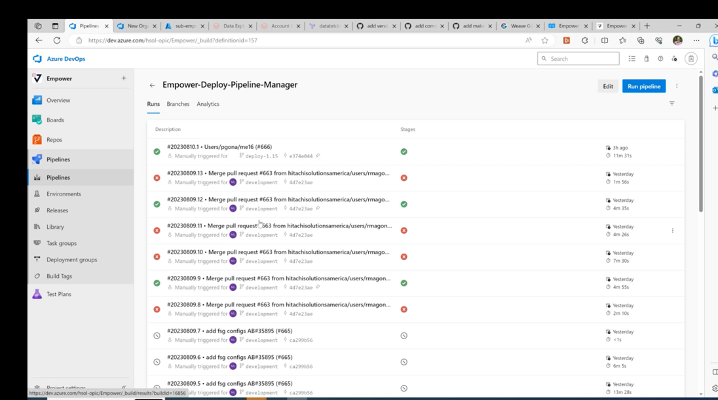The width and height of the screenshot is (718, 400).
Task: Open run #20230809.12 merge pull request
Action: point(278,200)
